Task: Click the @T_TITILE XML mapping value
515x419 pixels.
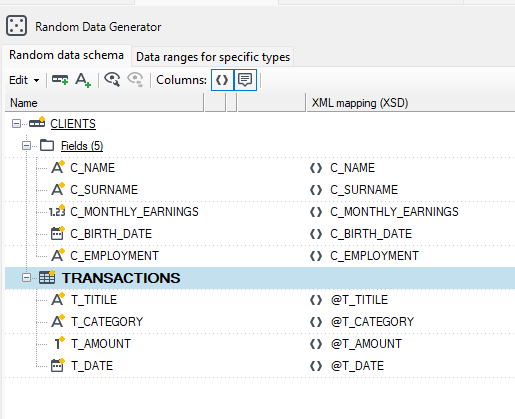Action: [359, 300]
